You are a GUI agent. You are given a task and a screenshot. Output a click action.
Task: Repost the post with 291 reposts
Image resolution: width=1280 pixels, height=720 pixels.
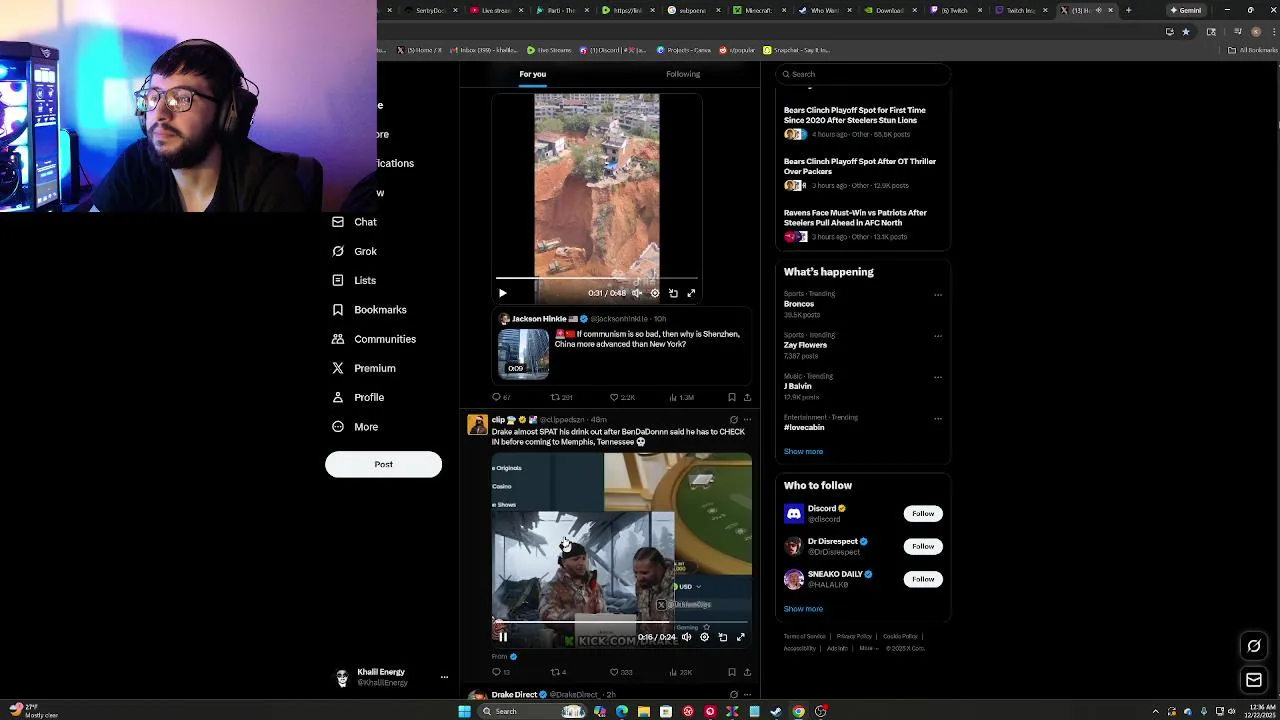click(x=561, y=397)
